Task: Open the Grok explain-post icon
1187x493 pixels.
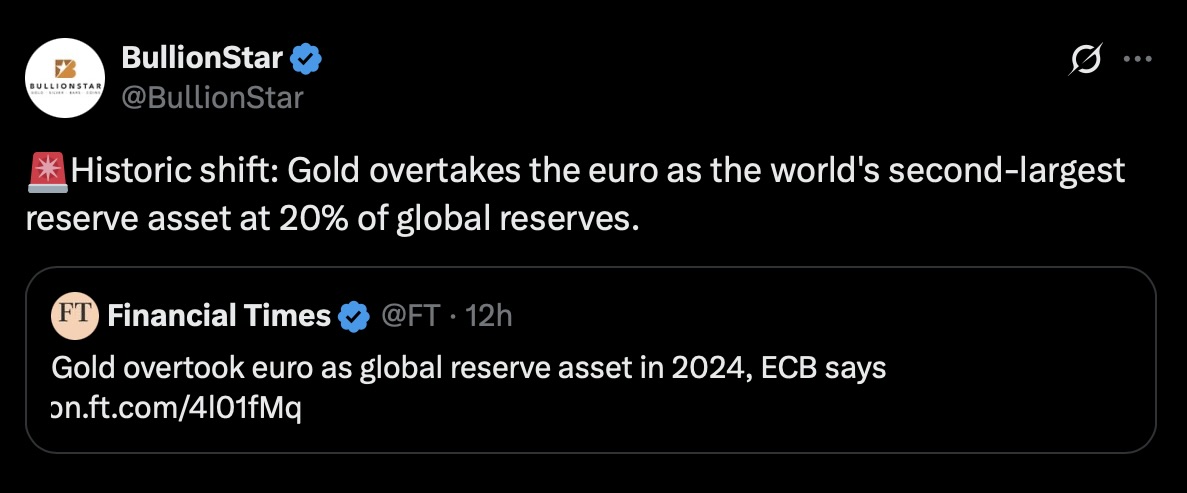Action: click(x=1085, y=59)
